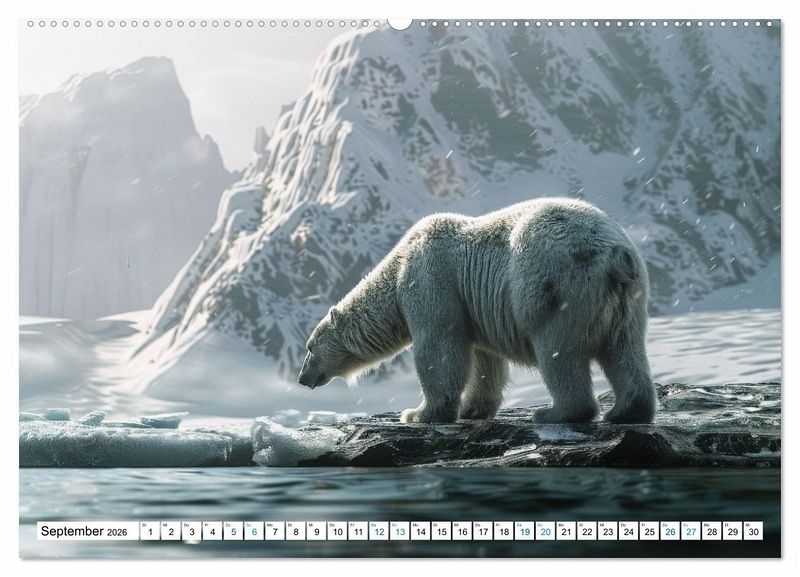Image resolution: width=800 pixels, height=577 pixels.
Task: Click Sunday the 20th date box
Action: click(x=545, y=531)
